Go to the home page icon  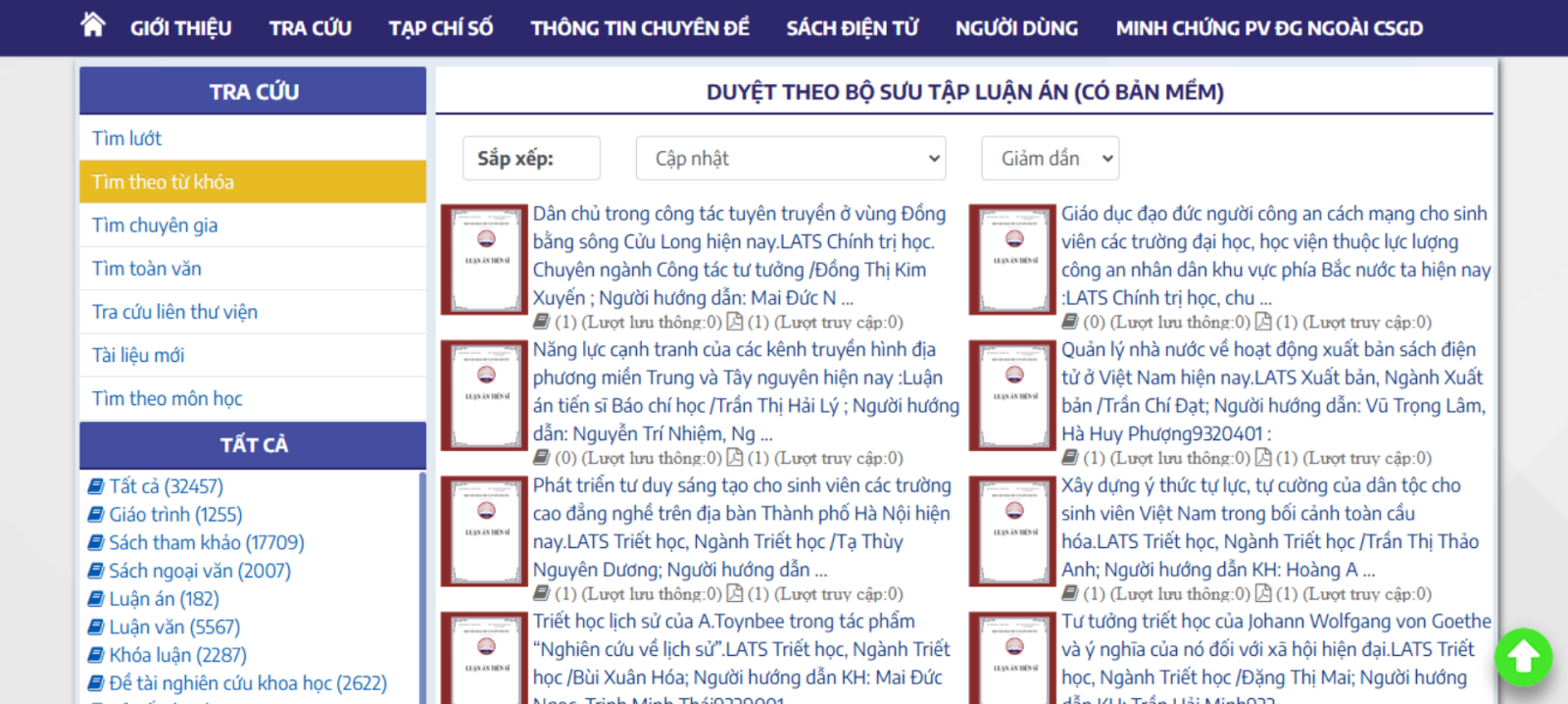[93, 25]
